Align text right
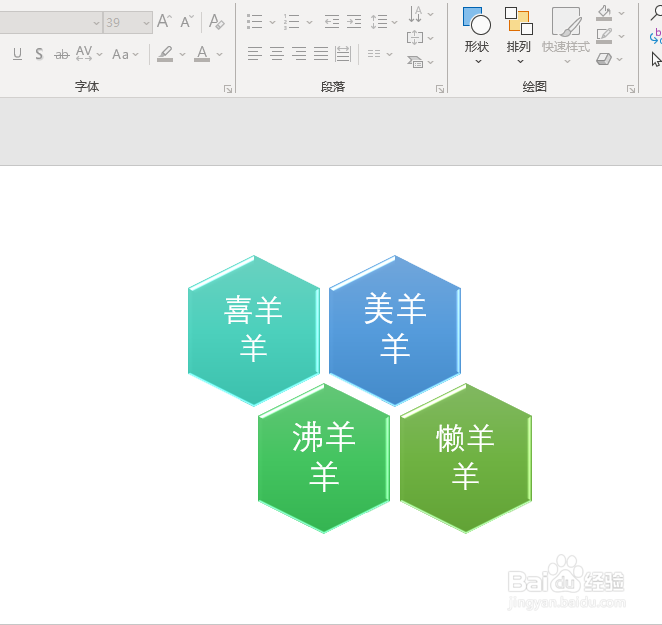 [x=299, y=54]
